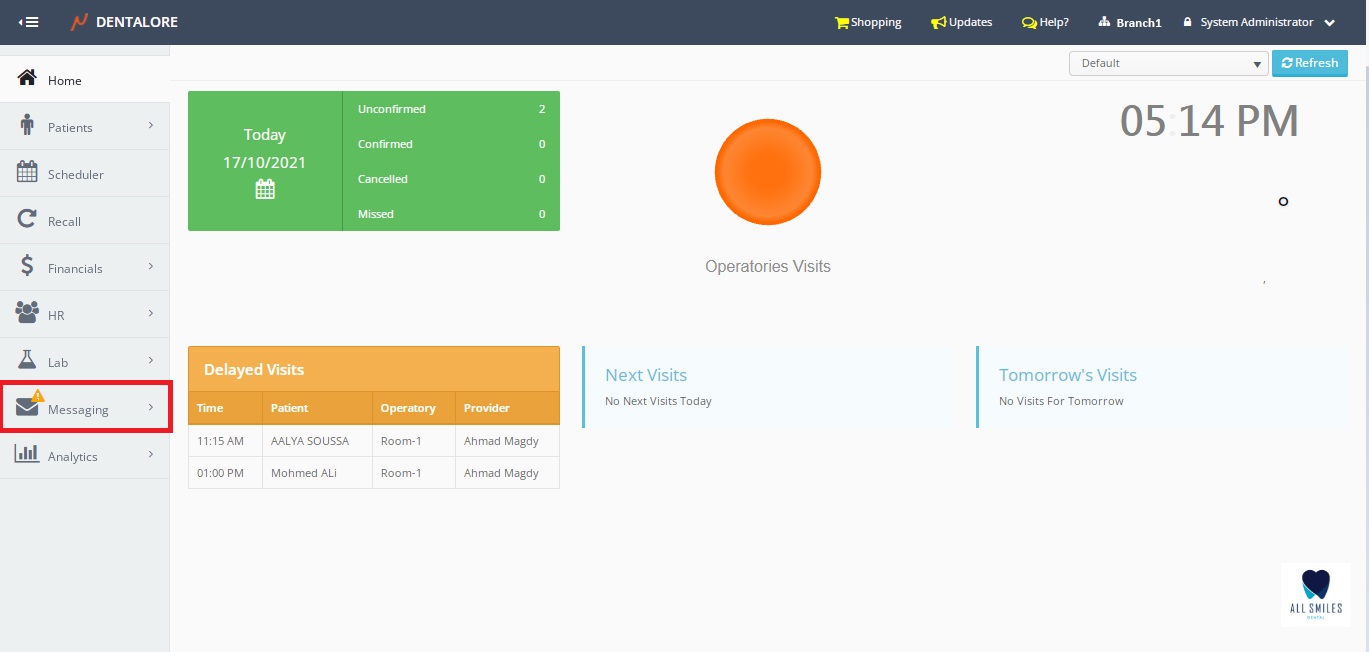The width and height of the screenshot is (1369, 652).
Task: Open the Shopping menu item
Action: click(x=868, y=22)
